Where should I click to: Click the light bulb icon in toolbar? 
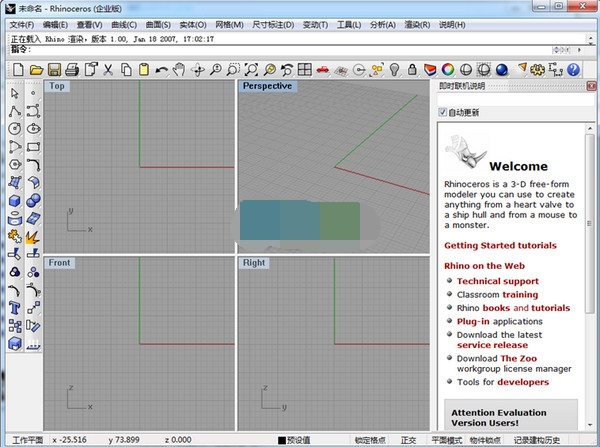395,70
